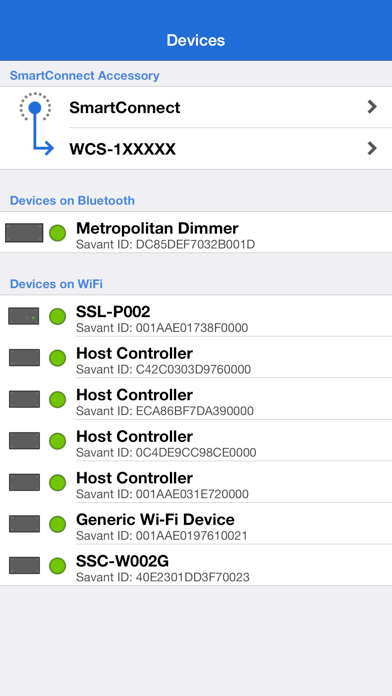Screen dimensions: 392x696
Task: Tap the Metropolitan Dimmer green status dot
Action: (x=57, y=233)
